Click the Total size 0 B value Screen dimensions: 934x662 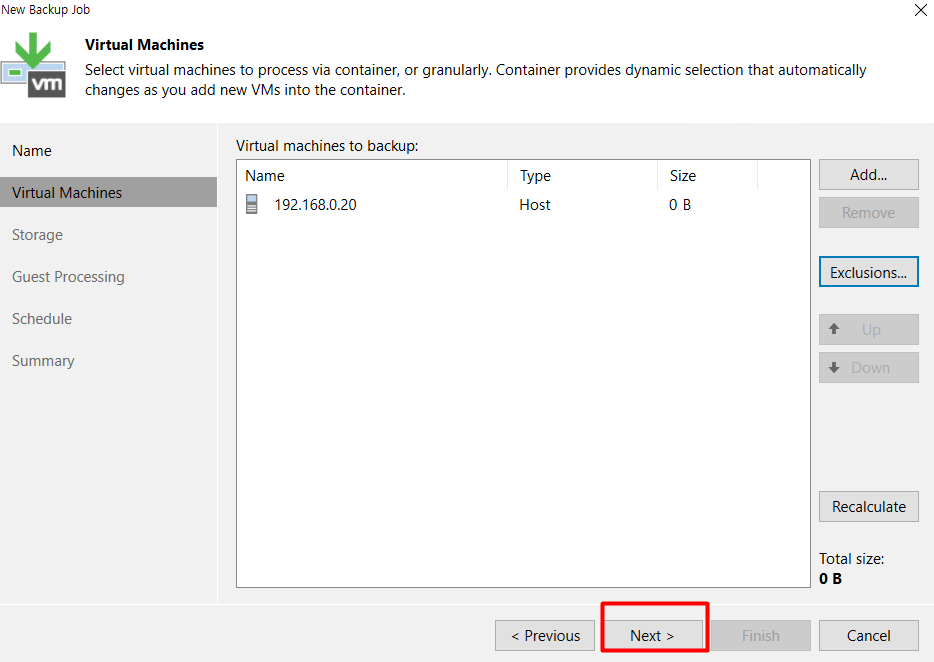pos(830,579)
